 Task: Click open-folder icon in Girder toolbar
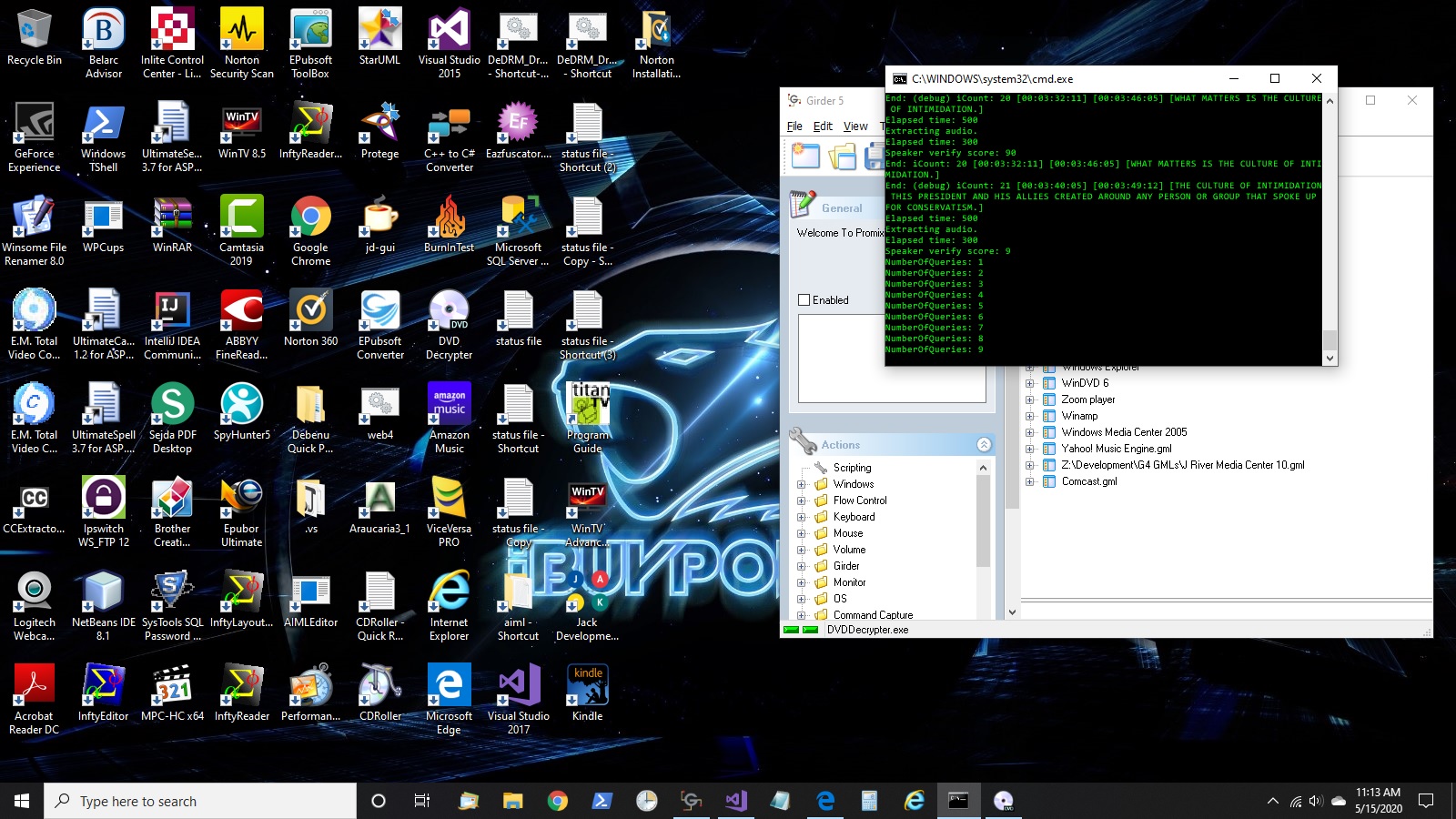(x=843, y=157)
